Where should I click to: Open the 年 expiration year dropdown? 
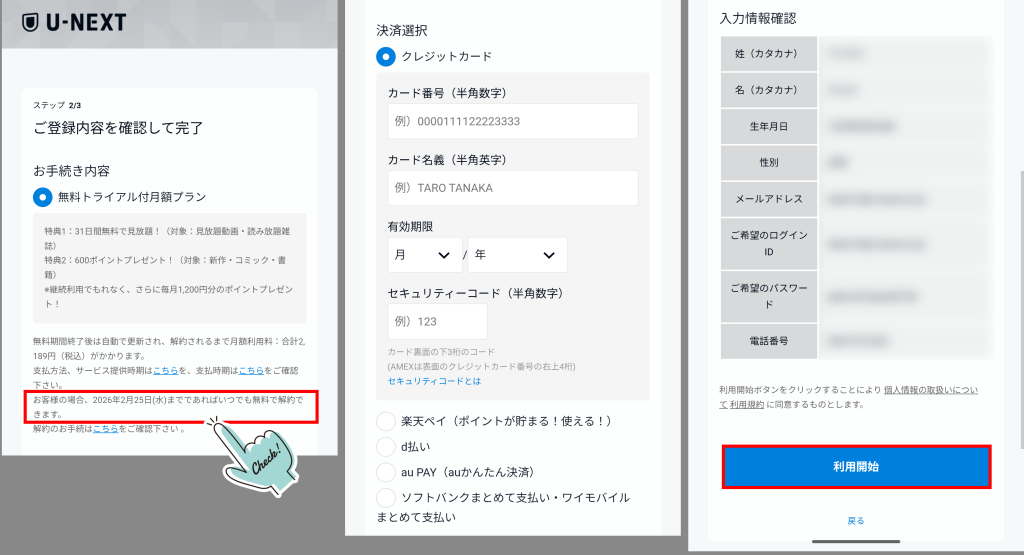516,255
